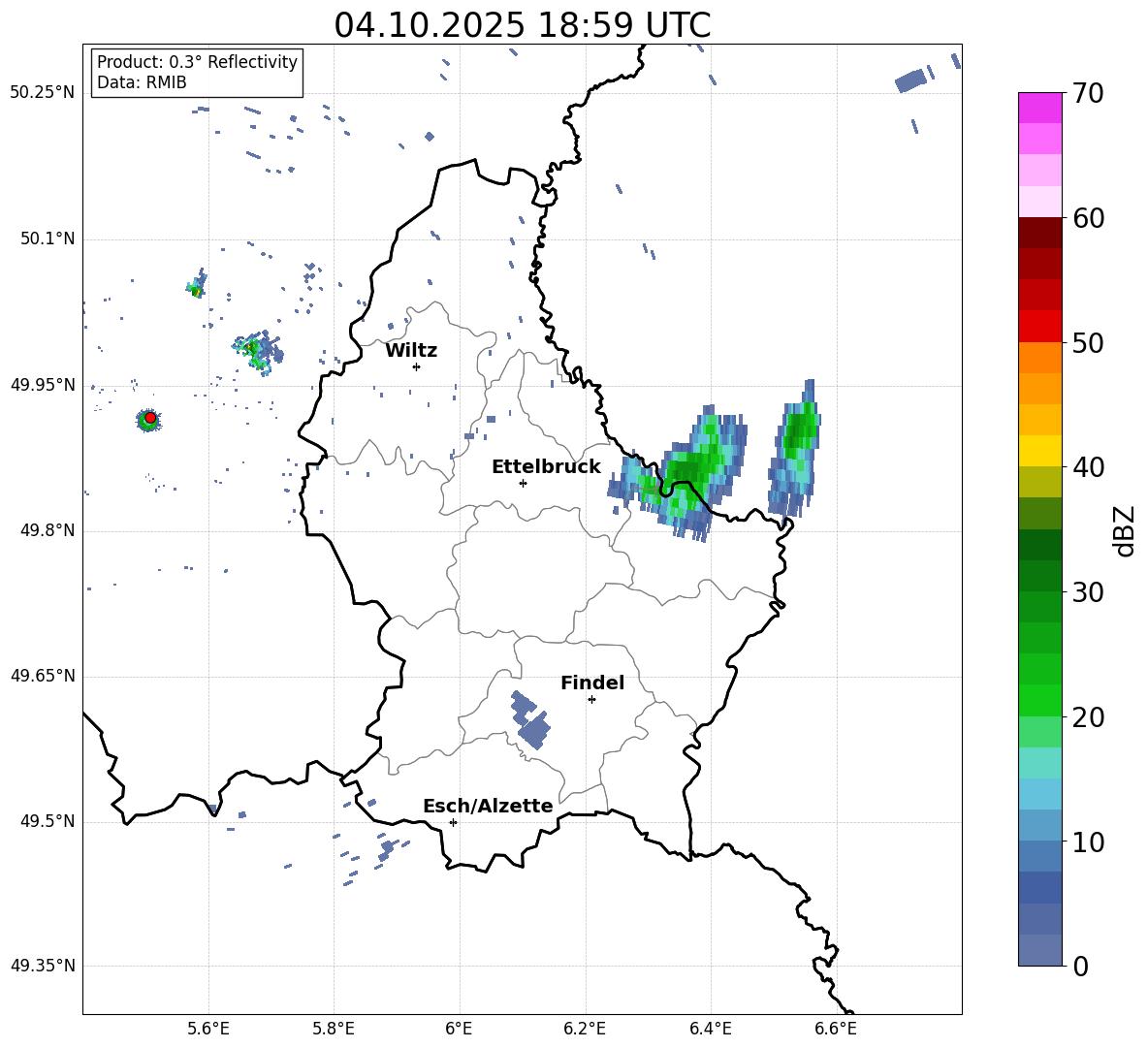The image size is (1148, 1048).
Task: Click the 10 tick on colorbar
Action: tap(1088, 842)
